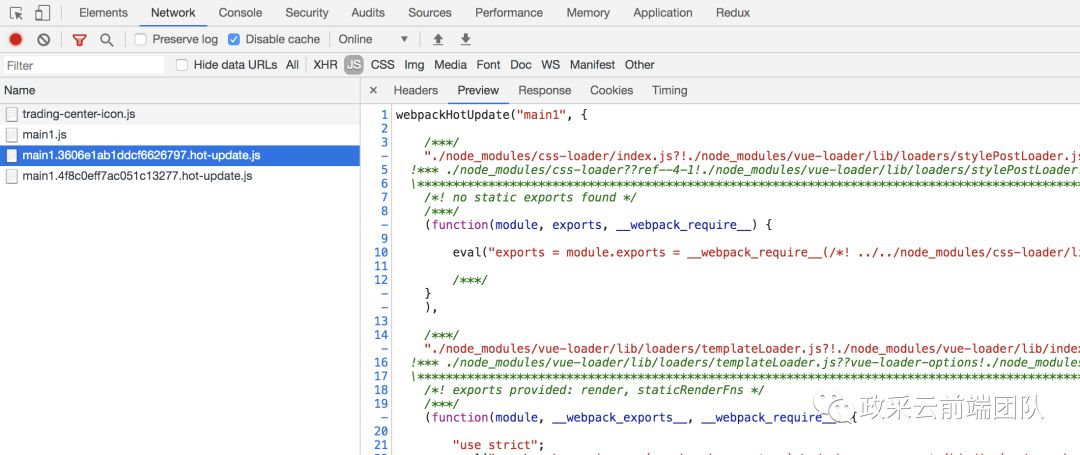Image resolution: width=1080 pixels, height=455 pixels.
Task: Click the "exports provided: render, staticRenderFns" comment
Action: point(594,390)
